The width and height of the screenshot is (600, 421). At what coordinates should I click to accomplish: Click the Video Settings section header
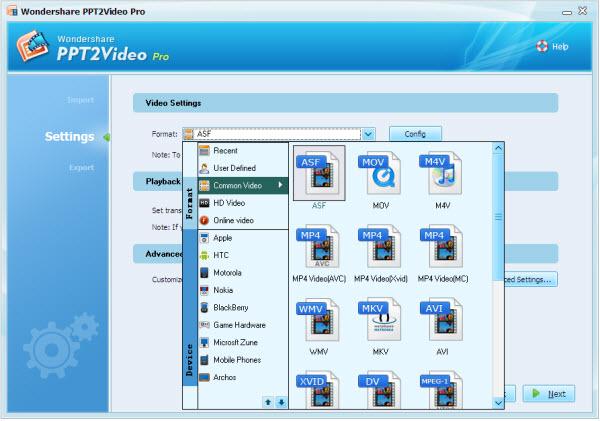point(345,103)
